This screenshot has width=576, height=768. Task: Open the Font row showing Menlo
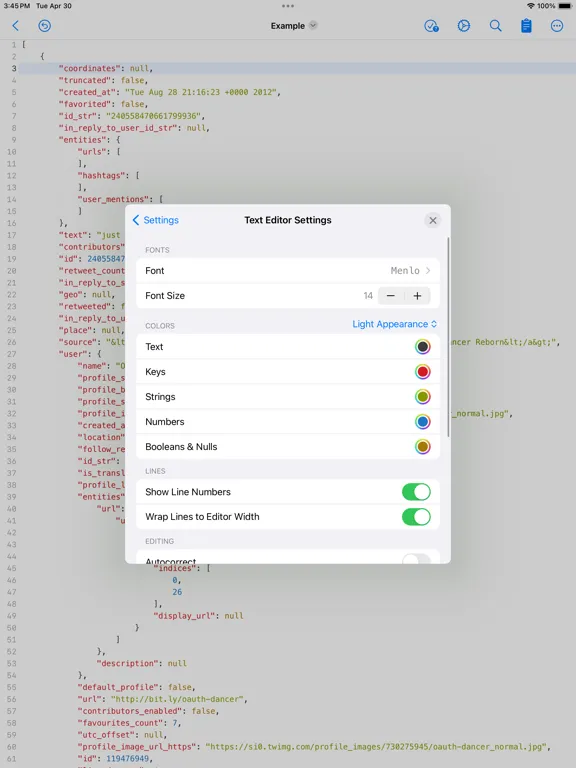click(x=288, y=270)
